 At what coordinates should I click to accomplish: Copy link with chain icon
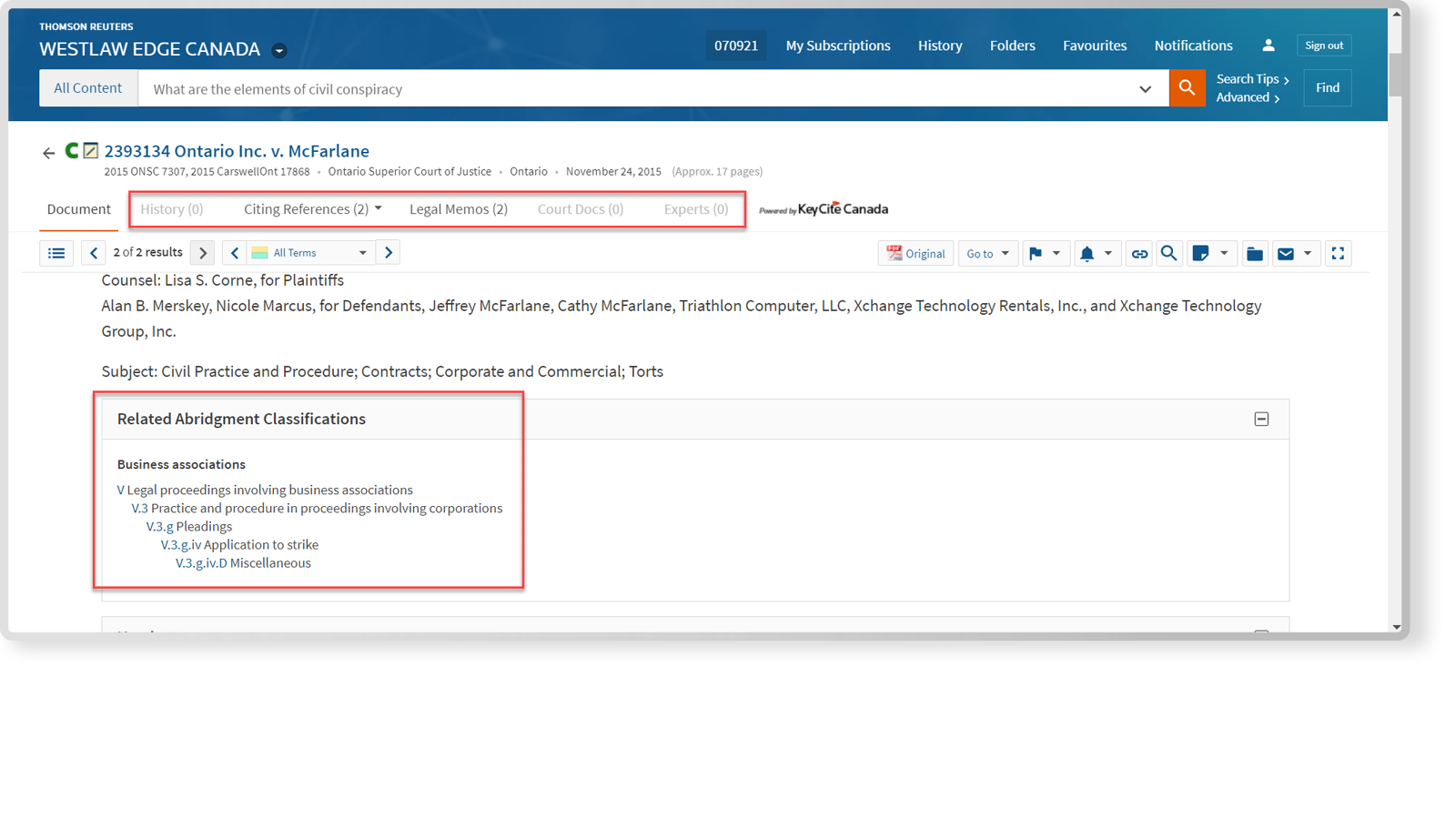[x=1139, y=254]
